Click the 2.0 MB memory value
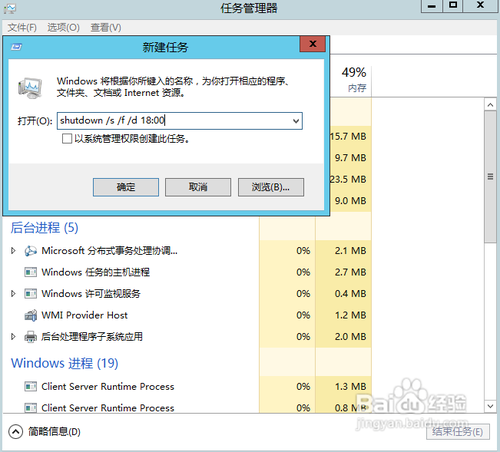This screenshot has width=500, height=452. [x=351, y=337]
